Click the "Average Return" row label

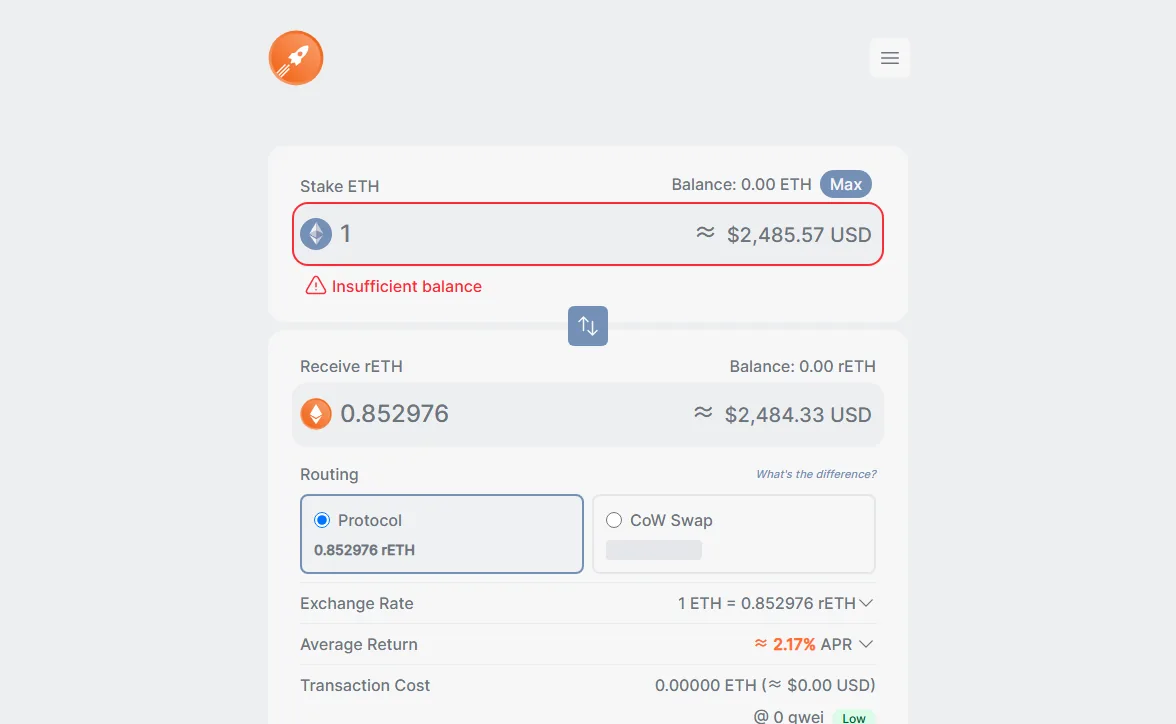coord(358,644)
